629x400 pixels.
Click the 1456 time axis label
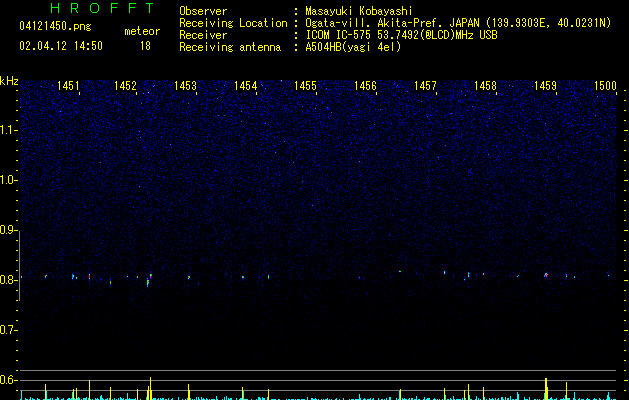pos(365,86)
